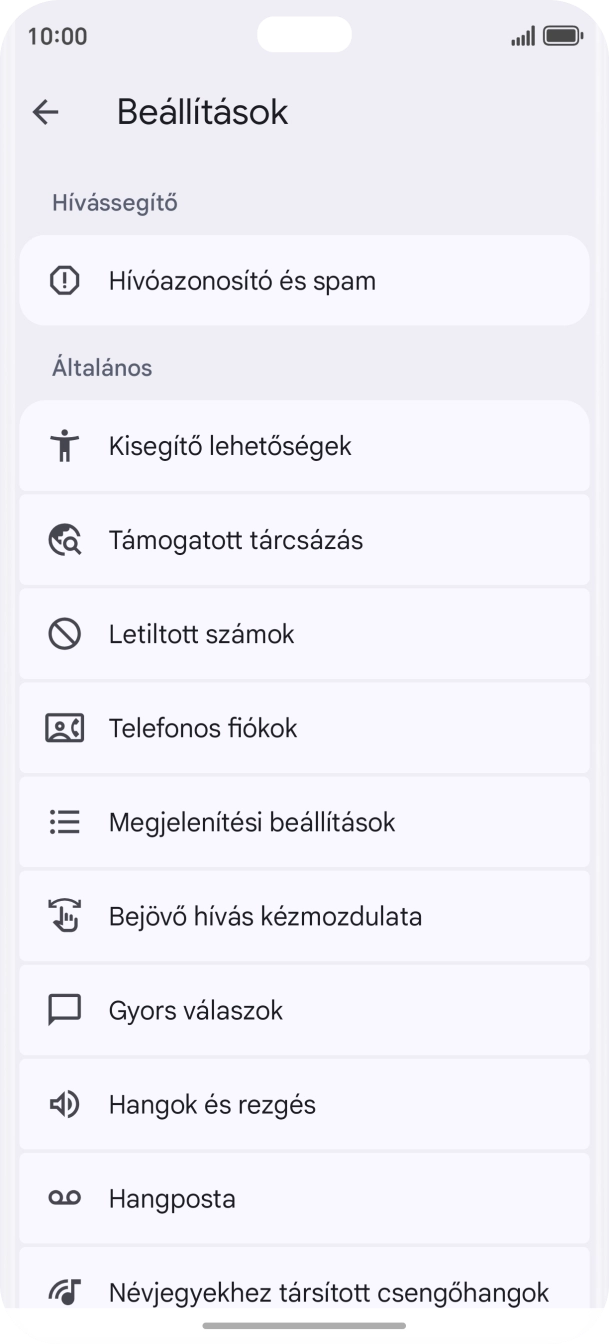Click the Hangposta voicemail icon
This screenshot has height=1344, width=609.
coord(64,1197)
